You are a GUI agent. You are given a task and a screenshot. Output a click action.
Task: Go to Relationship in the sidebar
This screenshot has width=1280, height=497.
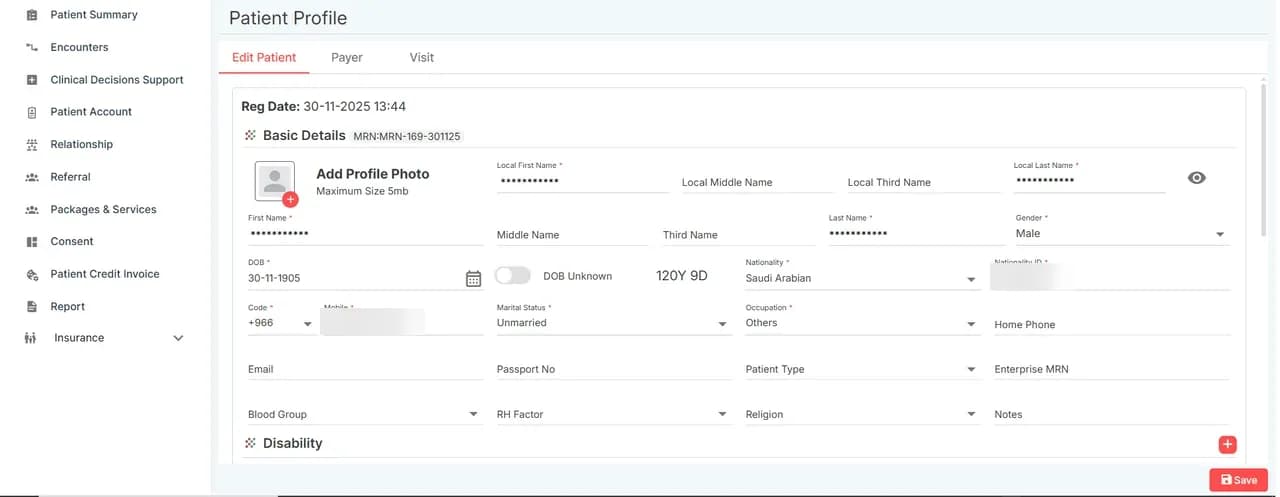[x=82, y=144]
